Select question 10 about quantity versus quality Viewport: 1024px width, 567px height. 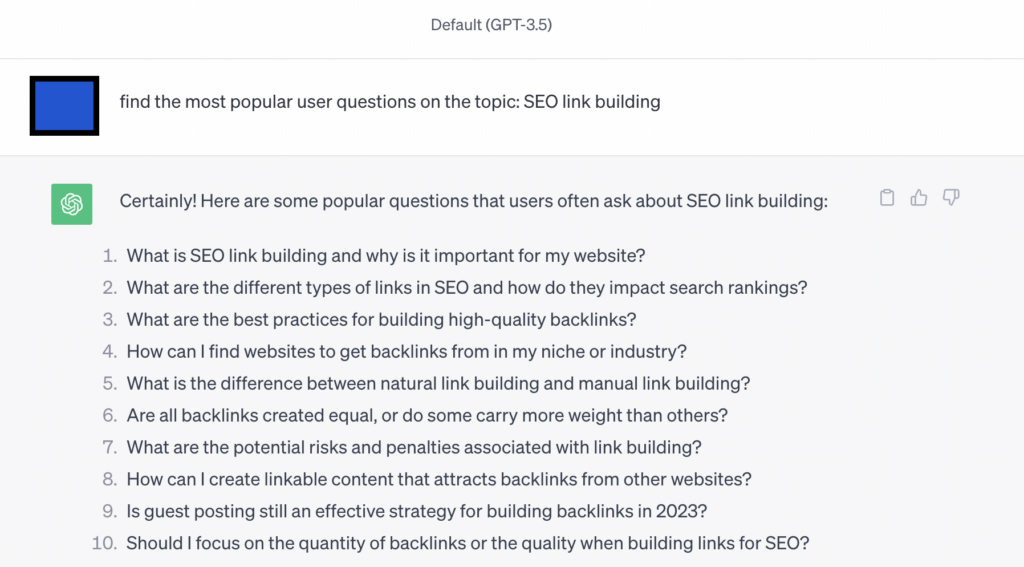pos(468,543)
